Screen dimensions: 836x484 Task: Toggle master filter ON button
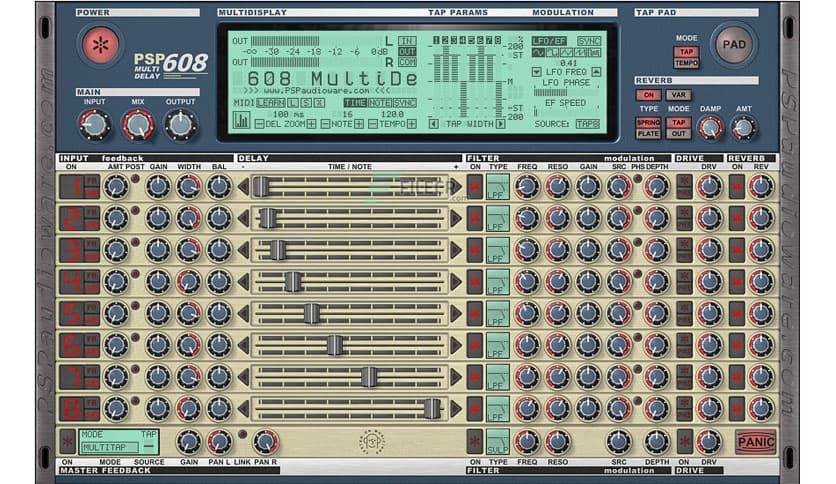(x=475, y=442)
